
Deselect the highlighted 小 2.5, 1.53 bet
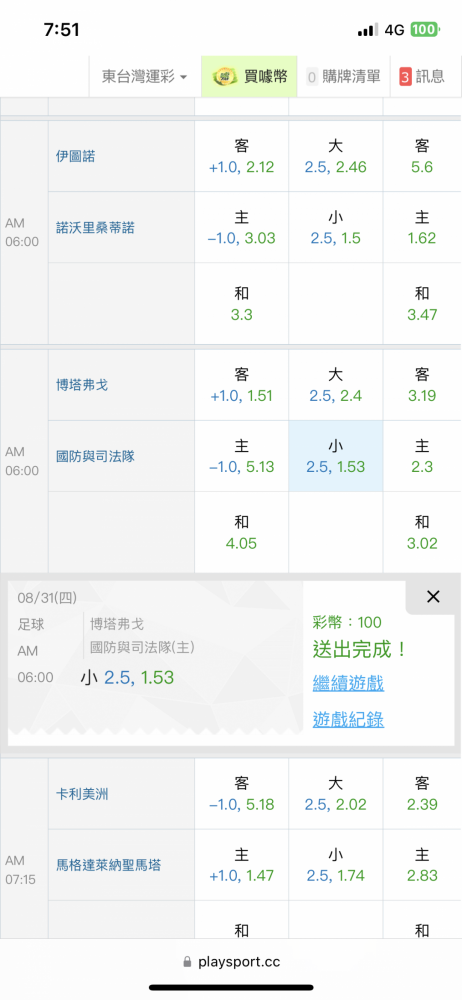click(x=336, y=457)
